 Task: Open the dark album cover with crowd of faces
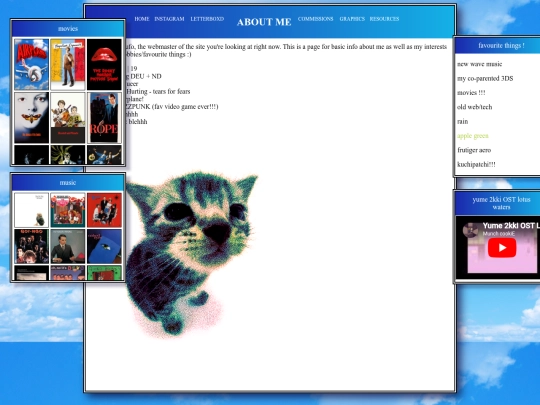(31, 247)
